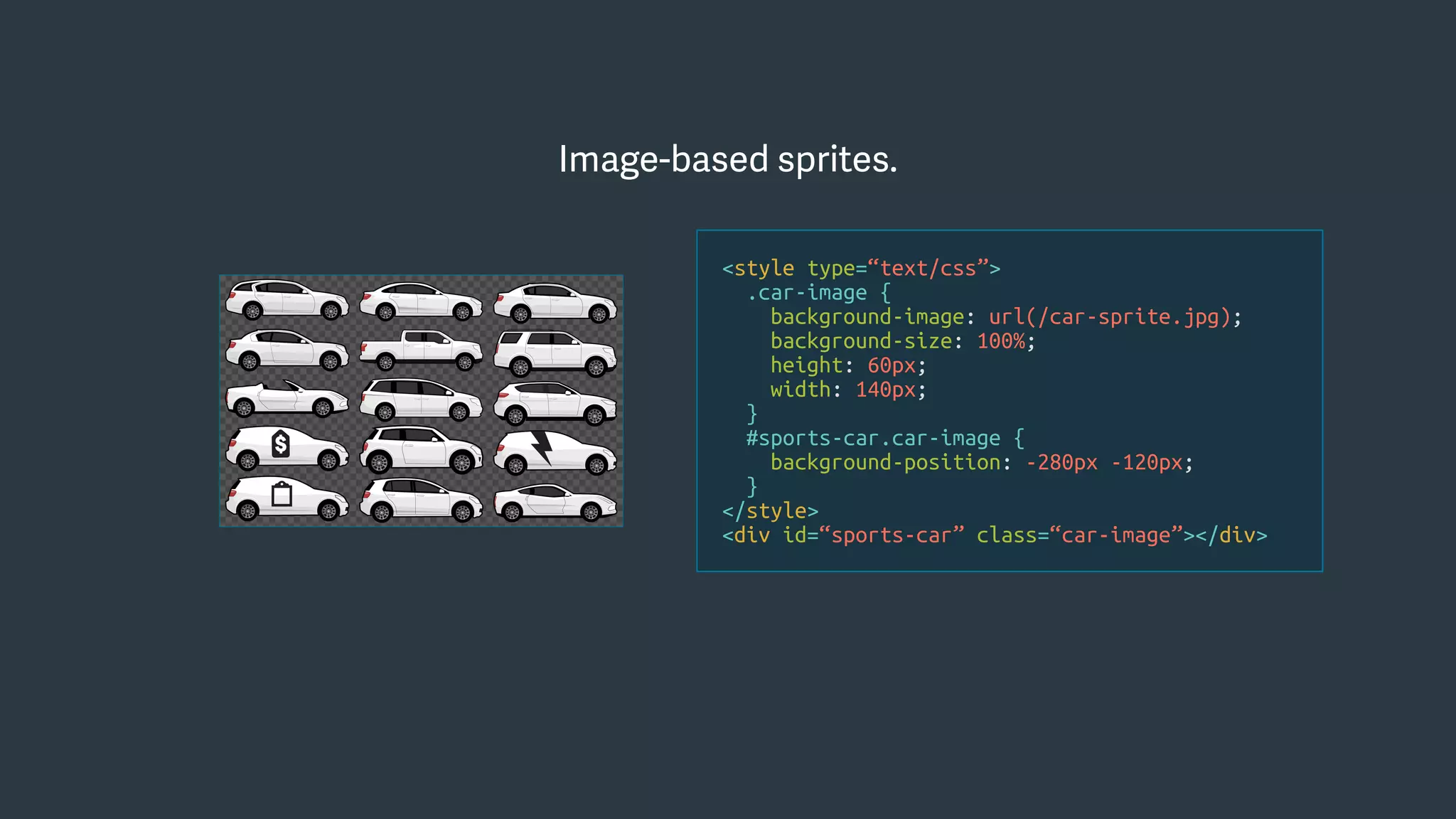Select the sports coupe in the bottom-right corner
The width and height of the screenshot is (1456, 819).
(x=555, y=503)
